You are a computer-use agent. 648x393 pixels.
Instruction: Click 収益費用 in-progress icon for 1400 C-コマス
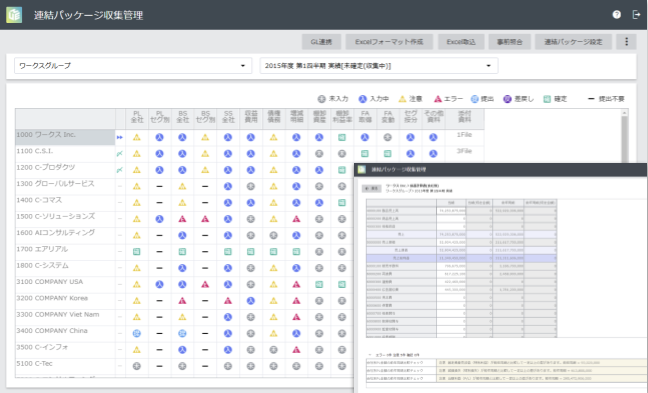(250, 202)
